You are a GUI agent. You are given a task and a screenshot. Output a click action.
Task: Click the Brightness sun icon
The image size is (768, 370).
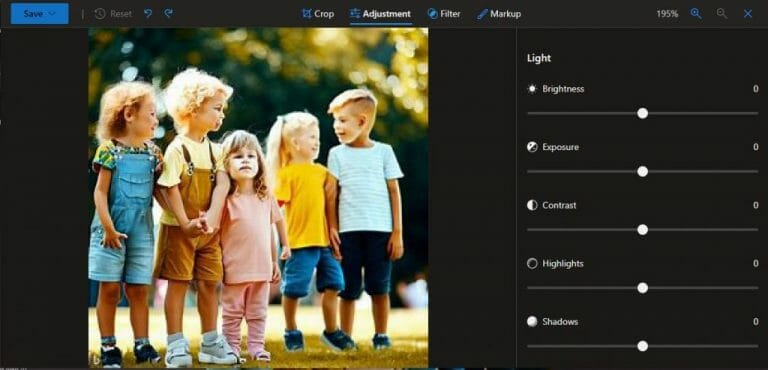tap(532, 89)
